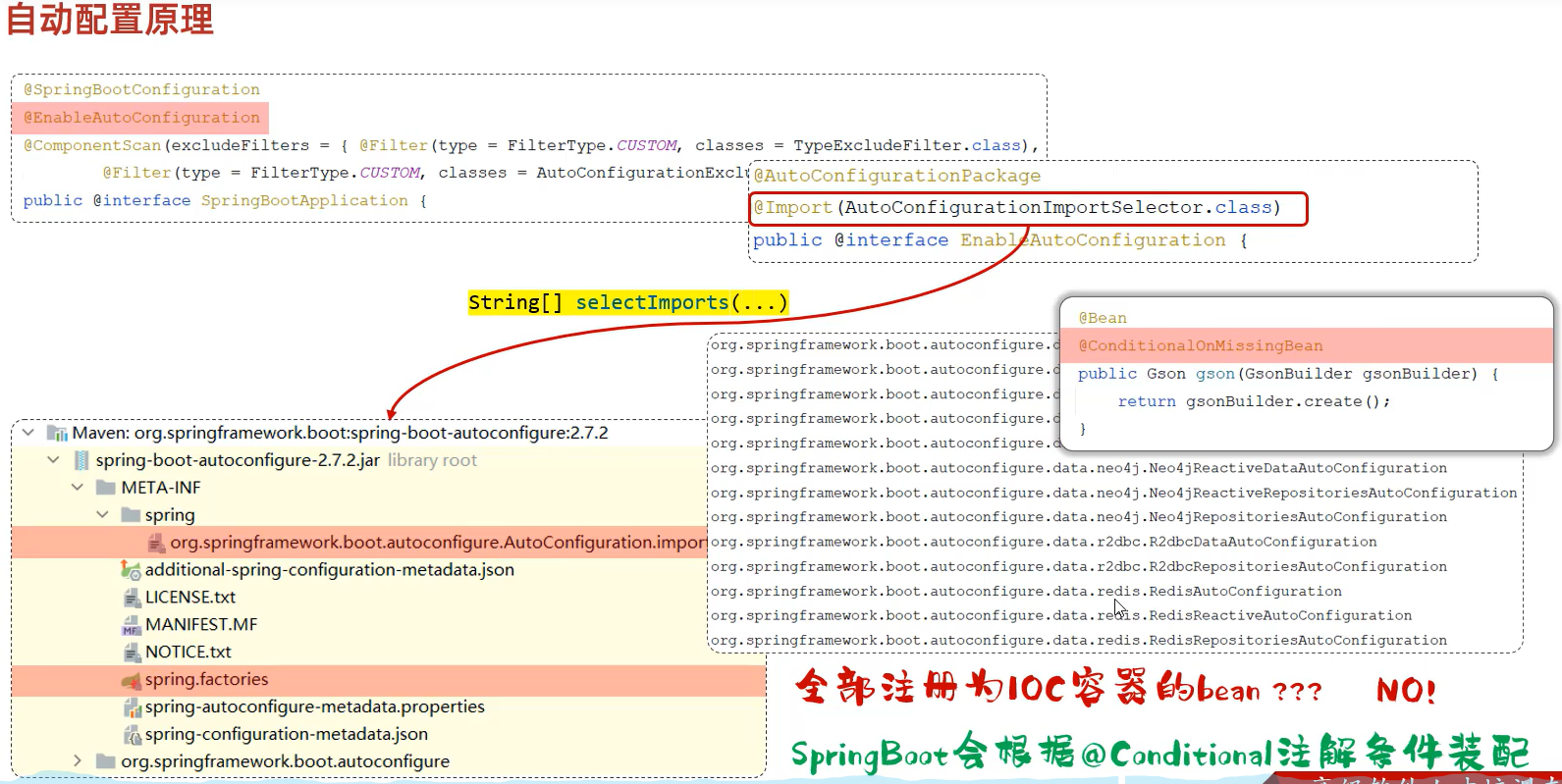Click the @ComponentScan annotation text
The width and height of the screenshot is (1562, 784).
pos(92,145)
